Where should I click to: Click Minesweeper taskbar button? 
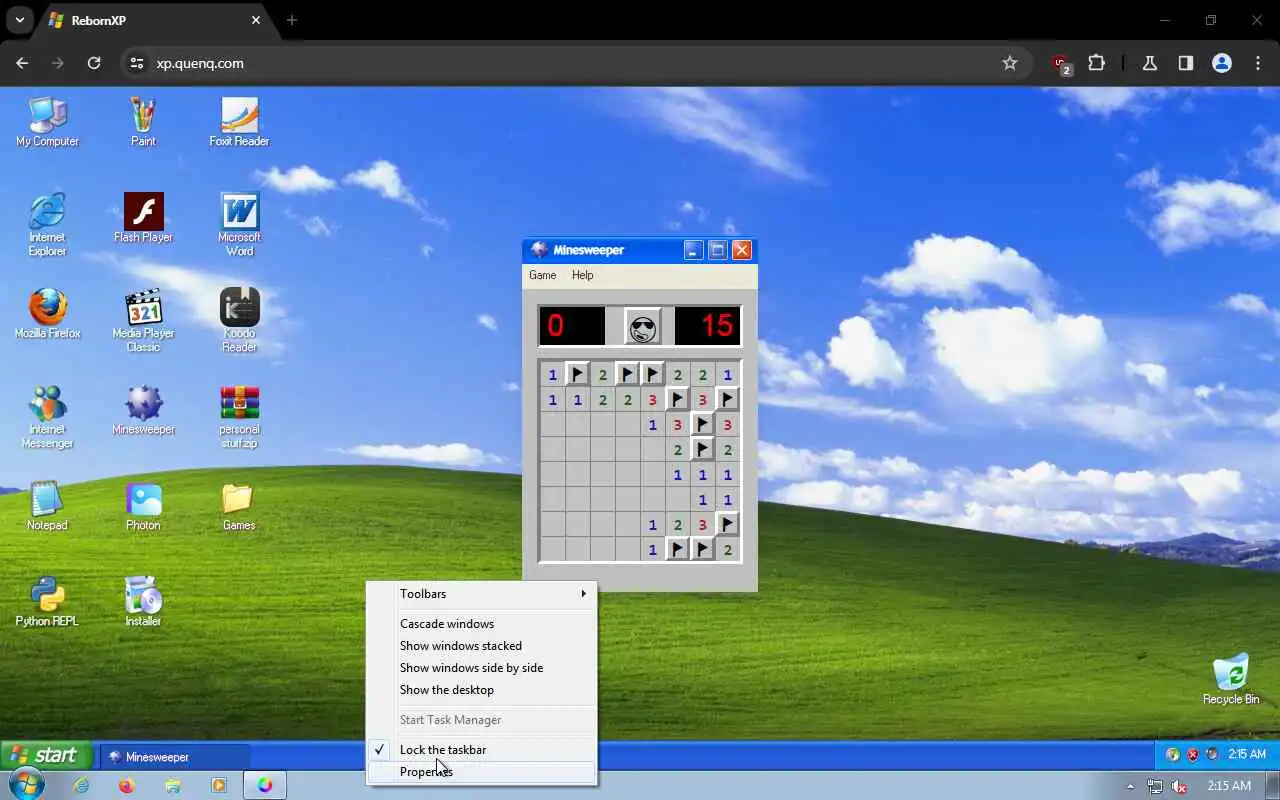[174, 757]
